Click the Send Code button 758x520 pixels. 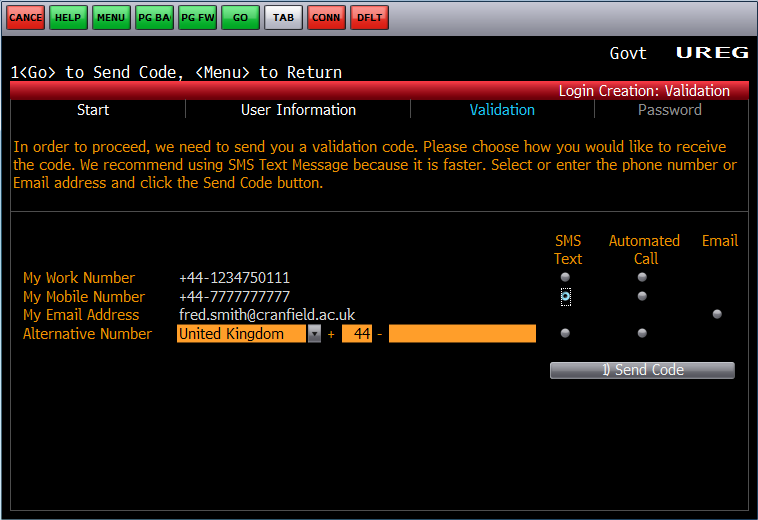point(642,370)
